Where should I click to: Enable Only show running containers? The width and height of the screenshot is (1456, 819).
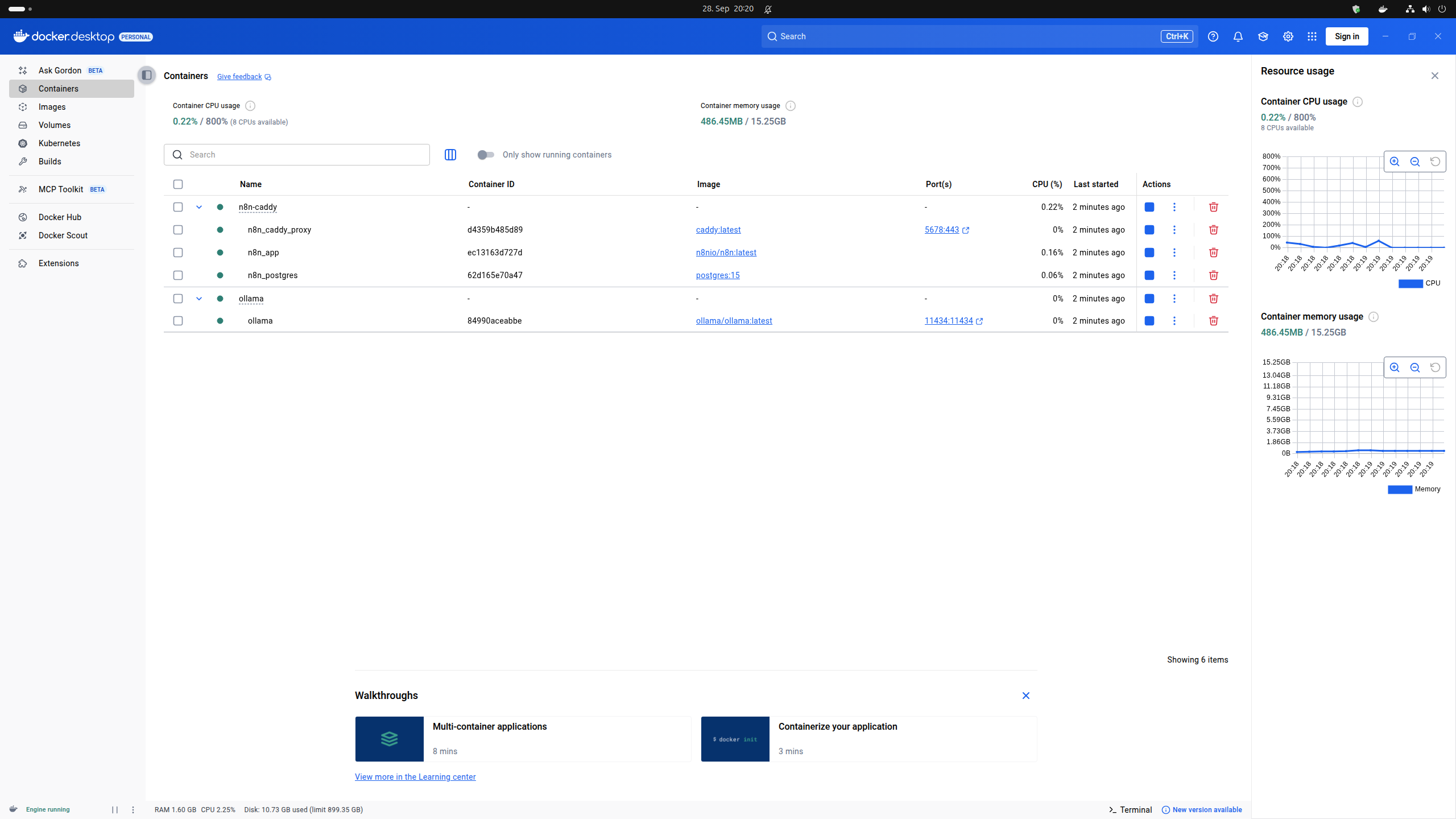coord(486,154)
